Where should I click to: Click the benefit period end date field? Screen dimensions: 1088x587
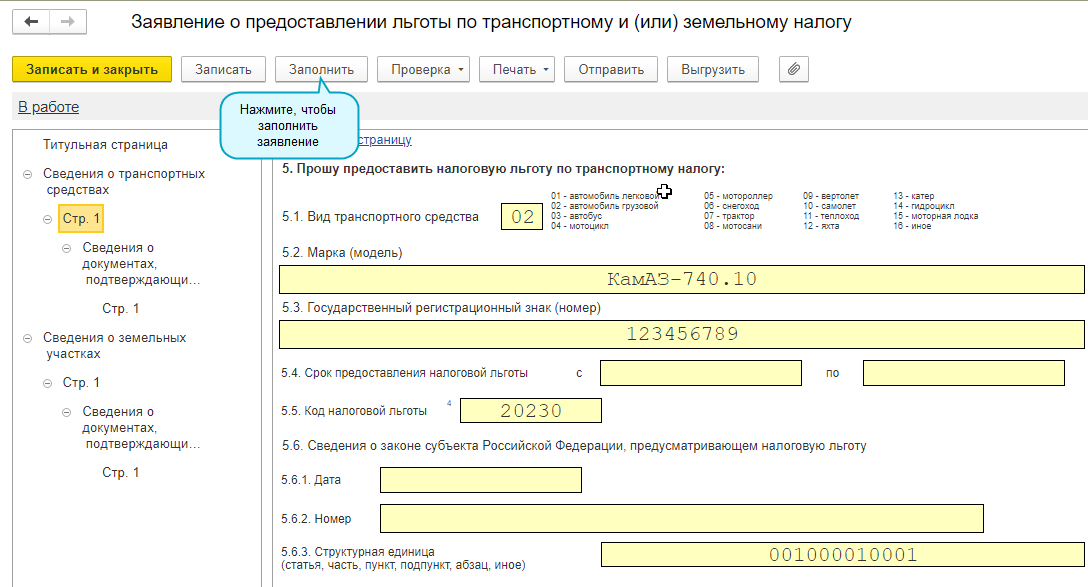pyautogui.click(x=964, y=373)
